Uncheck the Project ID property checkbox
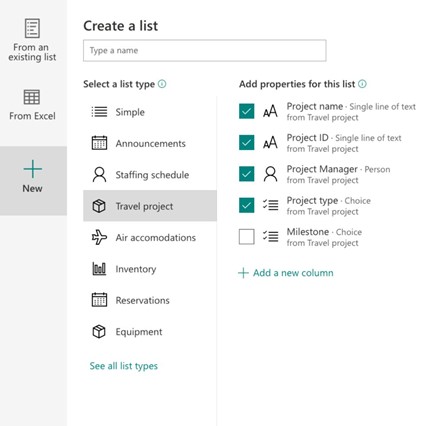The width and height of the screenshot is (444, 426). click(247, 143)
